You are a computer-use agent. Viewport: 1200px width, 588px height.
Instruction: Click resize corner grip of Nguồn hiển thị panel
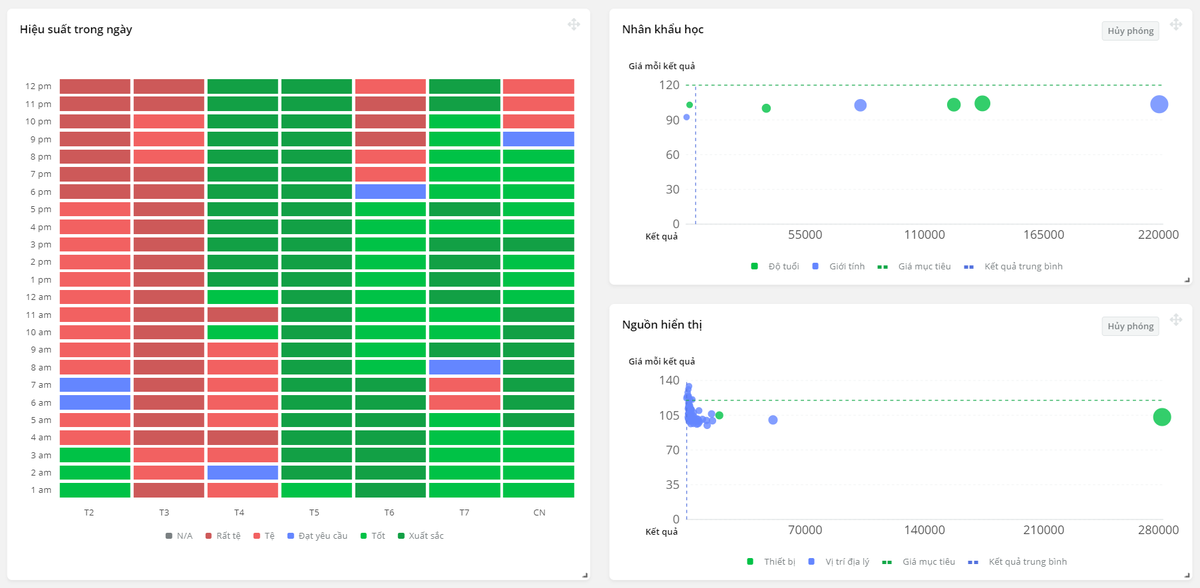coord(1187,575)
